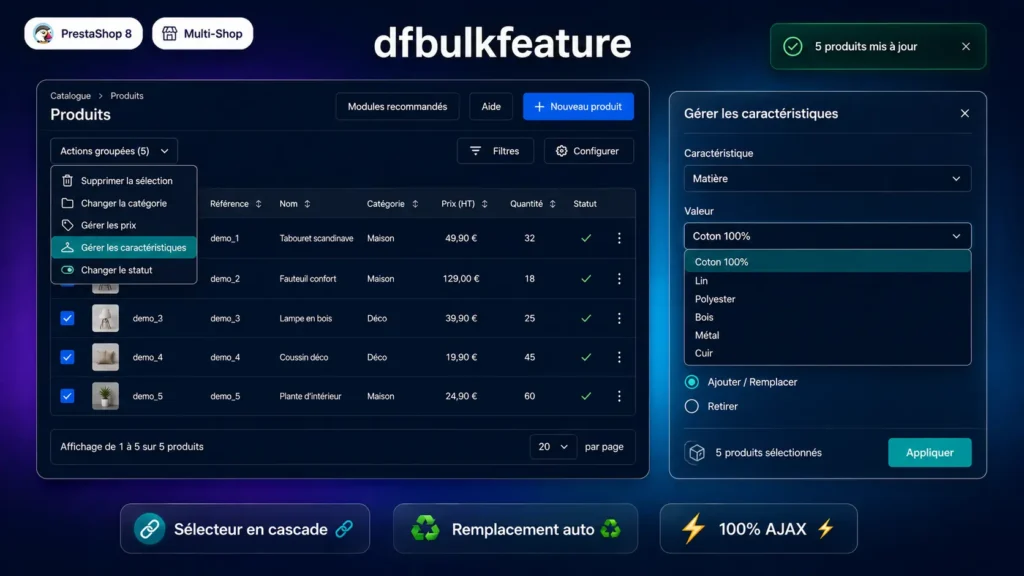
Task: Click the Appliquer button
Action: [929, 453]
